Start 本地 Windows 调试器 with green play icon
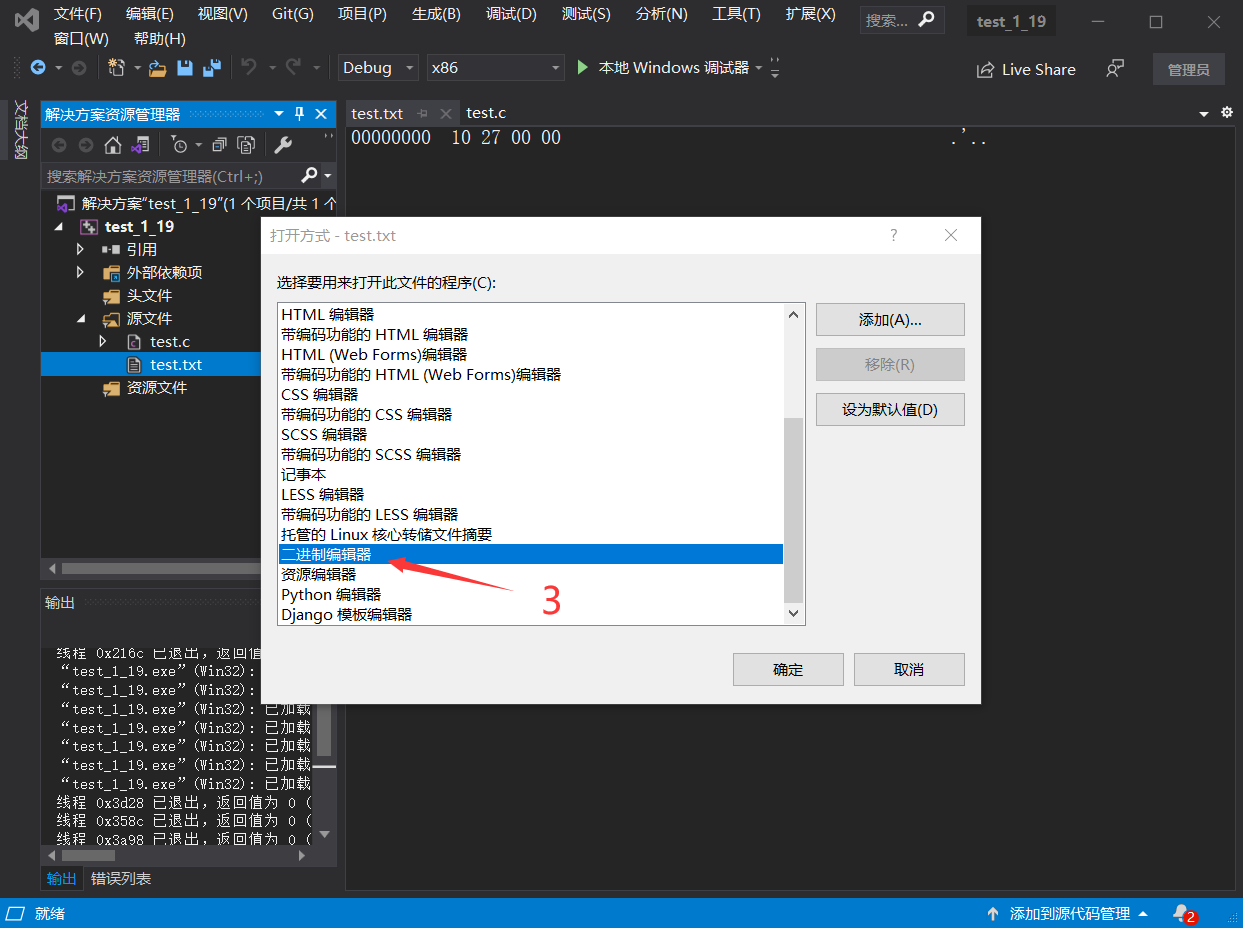Image resolution: width=1243 pixels, height=928 pixels. (x=583, y=67)
